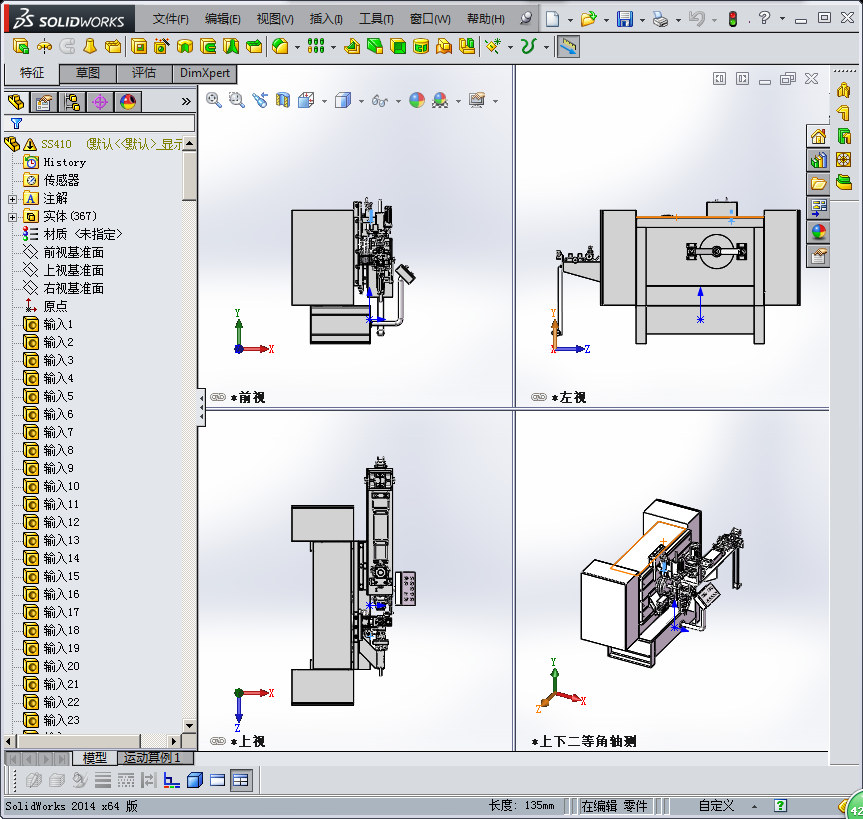Toggle the front view link icon beside 前视
This screenshot has width=863, height=819.
[218, 397]
